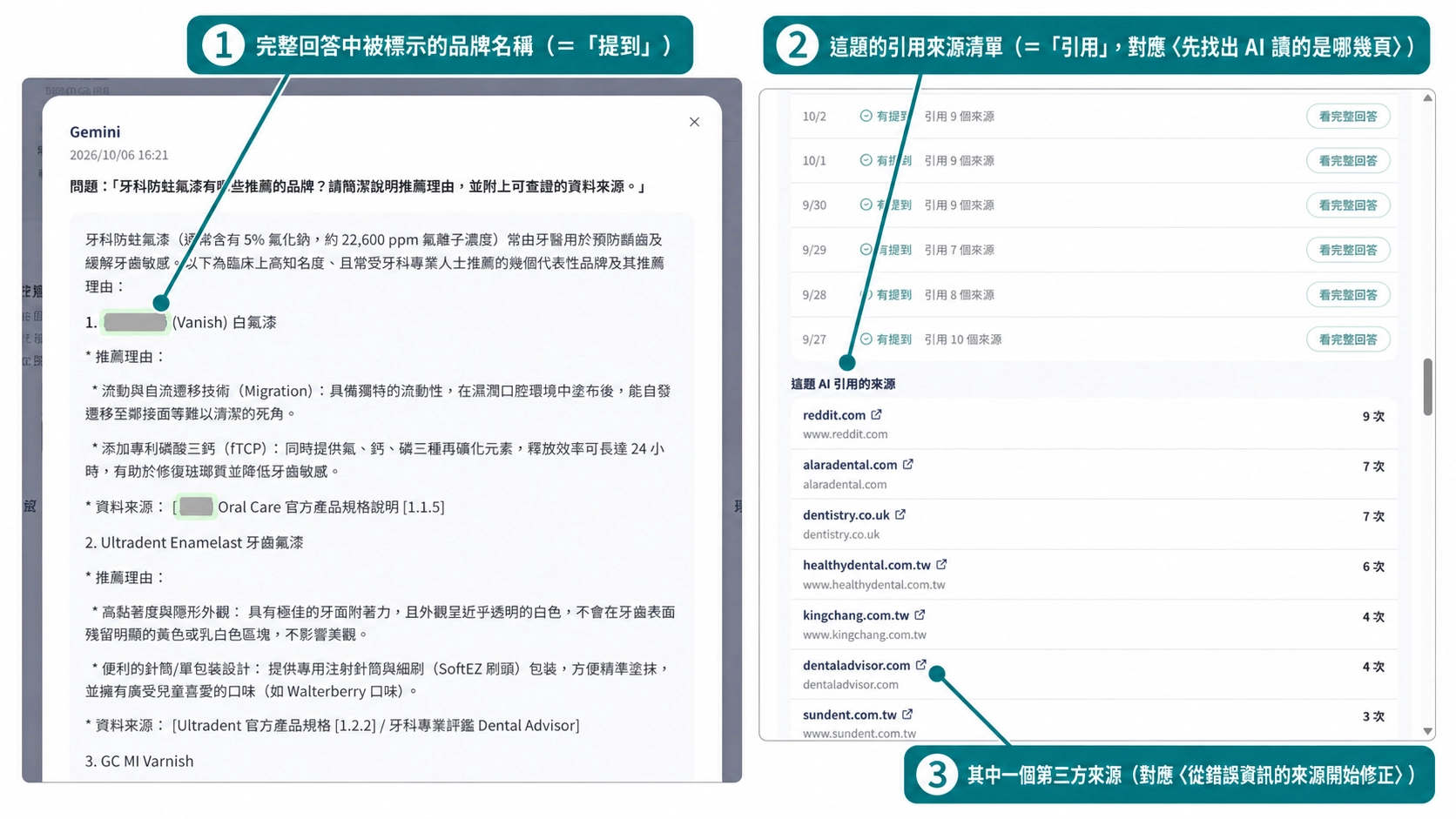Open the dentistry.co.uk source link
Viewport: 1456px width, 819px height.
tap(846, 515)
